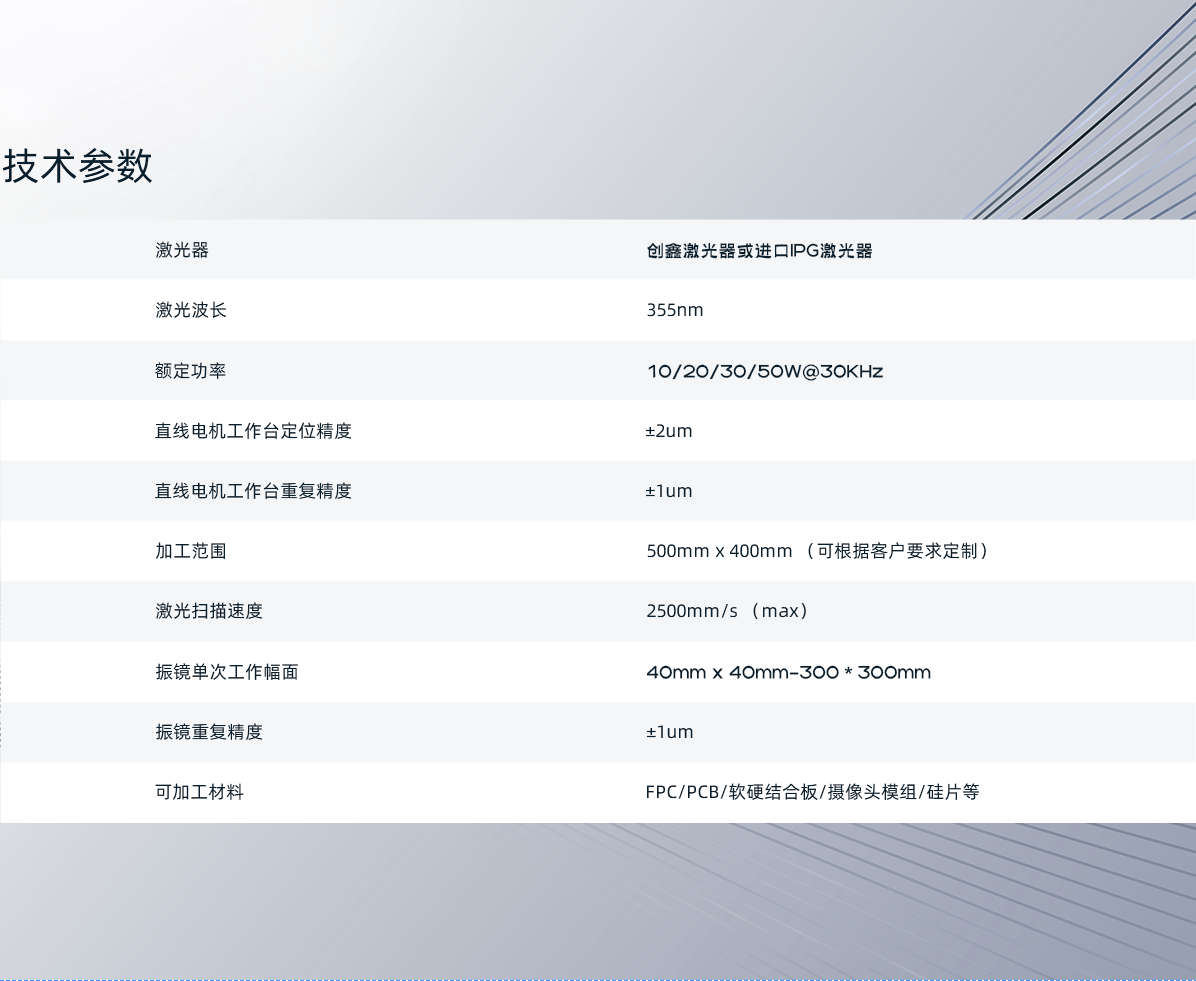This screenshot has height=981, width=1196.
Task: Click the 技术参数 heading
Action: point(77,167)
